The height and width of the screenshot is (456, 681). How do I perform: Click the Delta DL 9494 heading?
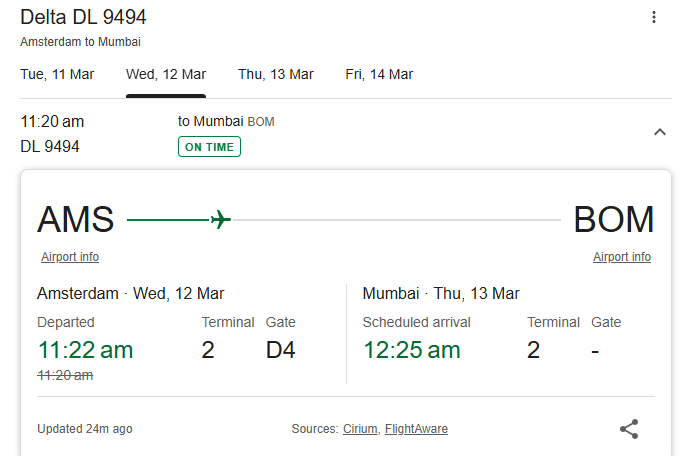pos(83,17)
